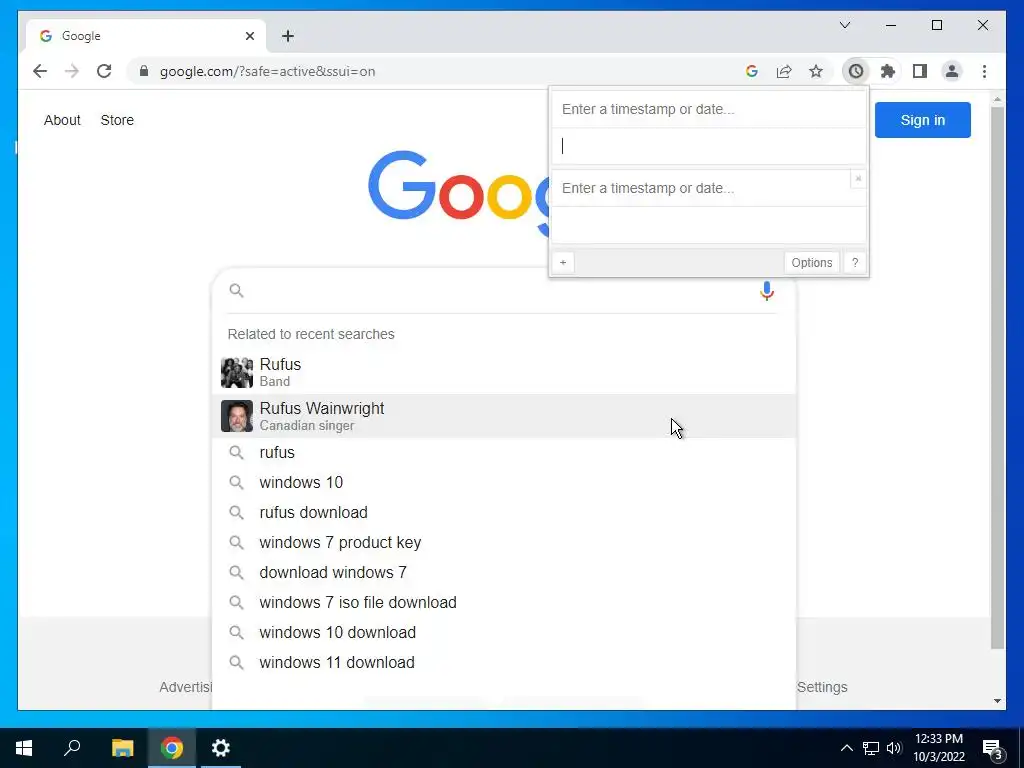Screen dimensions: 1024x768
Task: Toggle the timestamp converter extension clock icon
Action: click(x=856, y=71)
